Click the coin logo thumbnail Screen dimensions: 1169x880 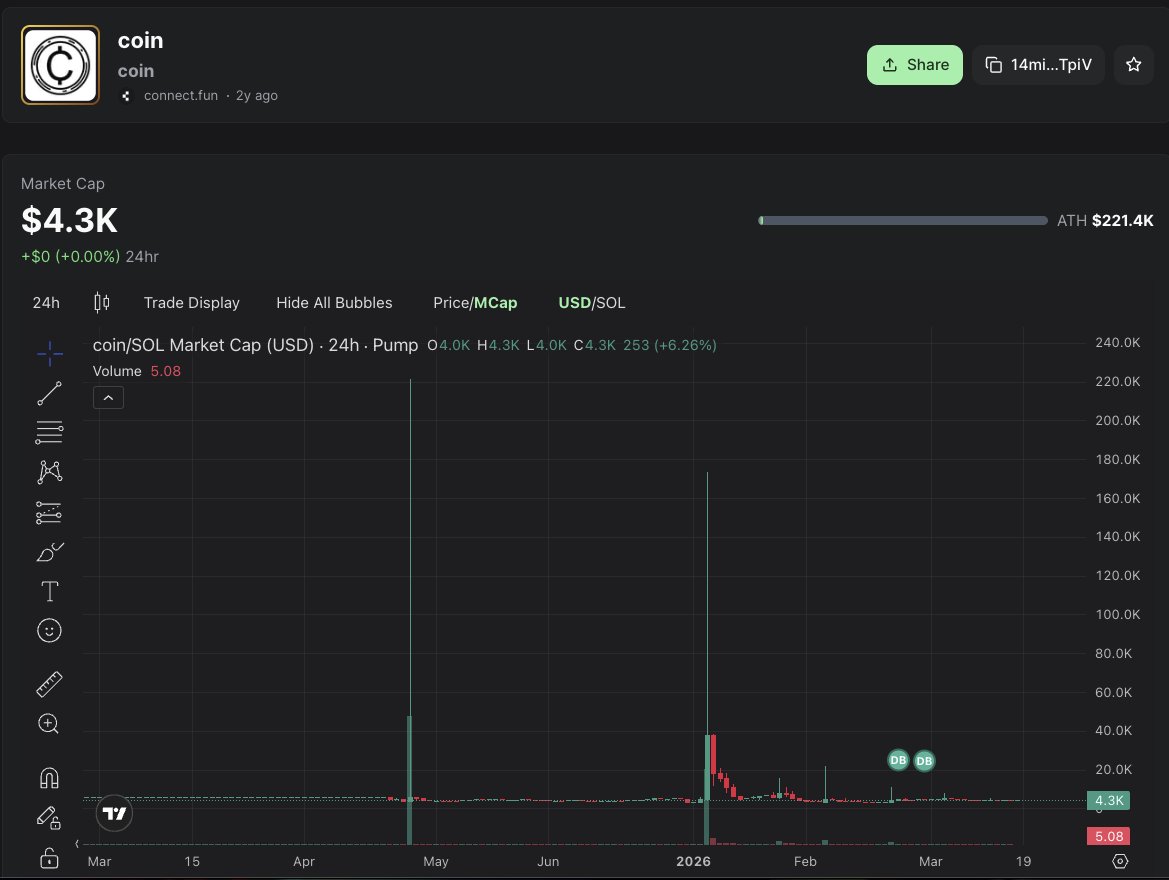tap(60, 65)
